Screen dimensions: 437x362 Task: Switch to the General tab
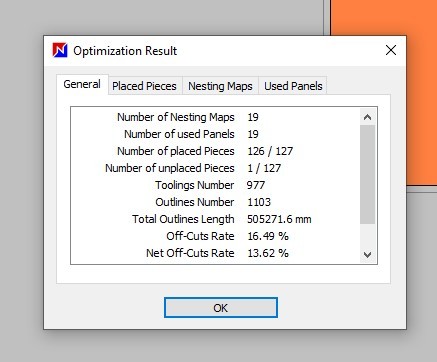point(82,84)
